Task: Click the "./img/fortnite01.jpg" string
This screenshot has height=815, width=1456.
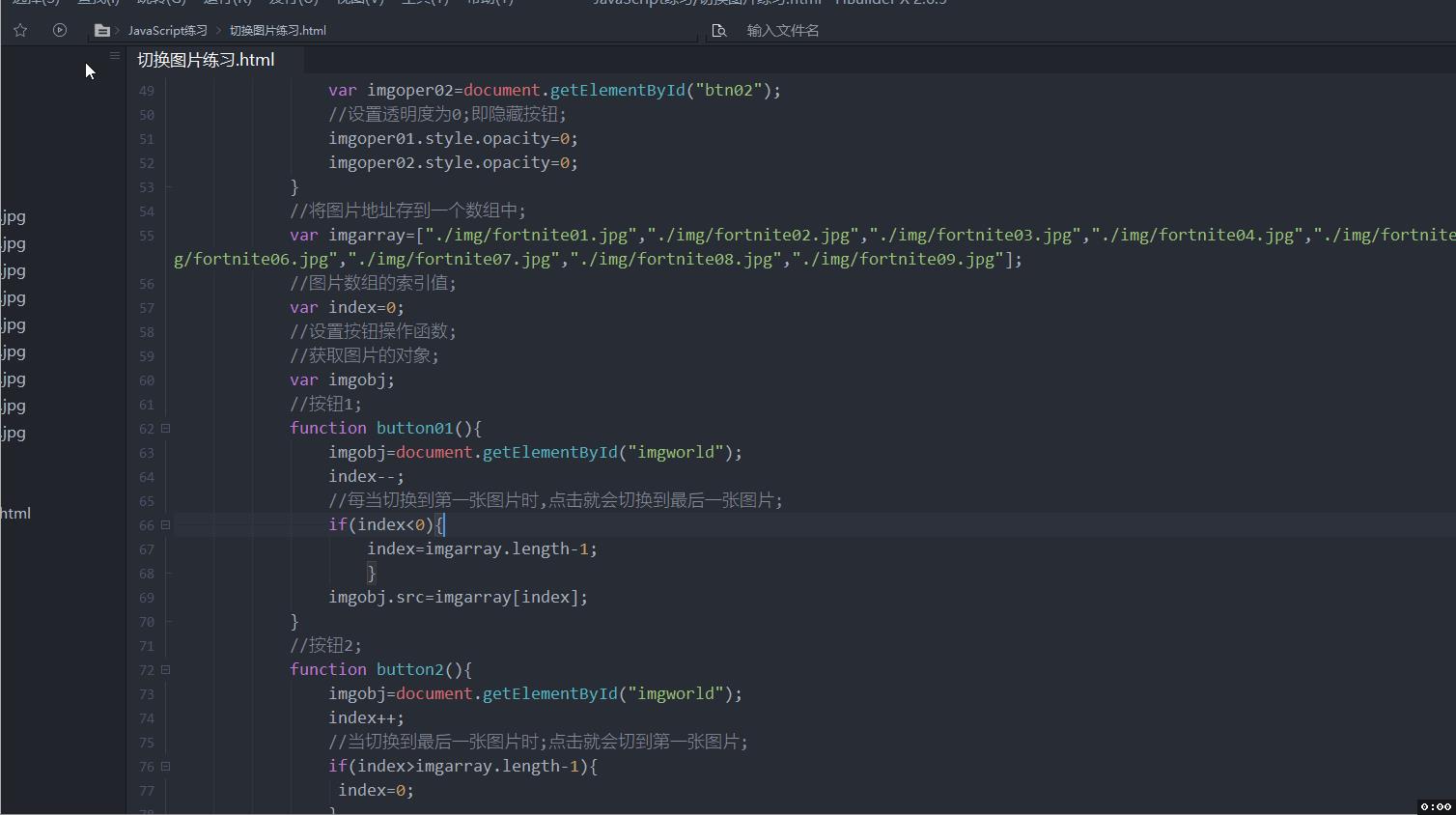Action: [x=530, y=235]
